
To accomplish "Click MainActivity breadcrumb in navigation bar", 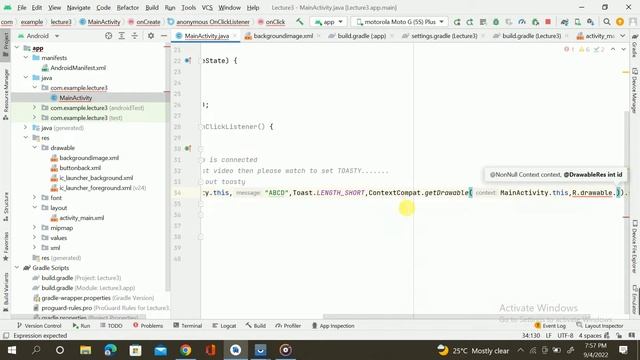I will pyautogui.click(x=100, y=22).
